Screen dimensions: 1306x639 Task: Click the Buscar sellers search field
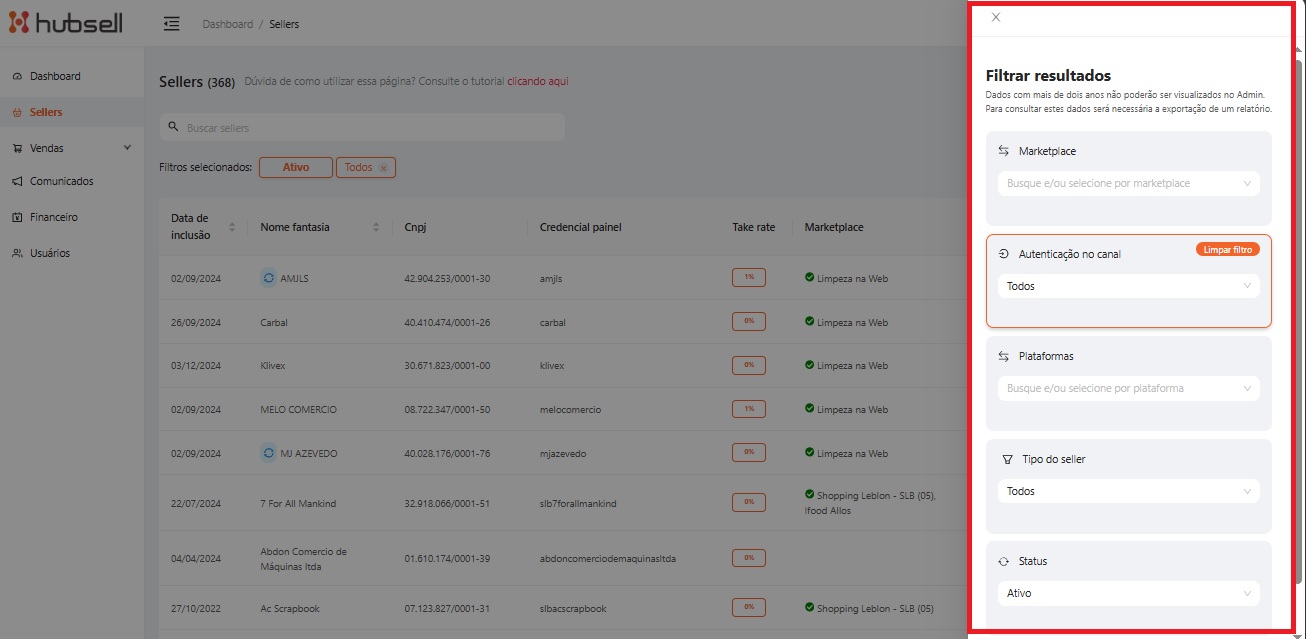click(x=370, y=128)
